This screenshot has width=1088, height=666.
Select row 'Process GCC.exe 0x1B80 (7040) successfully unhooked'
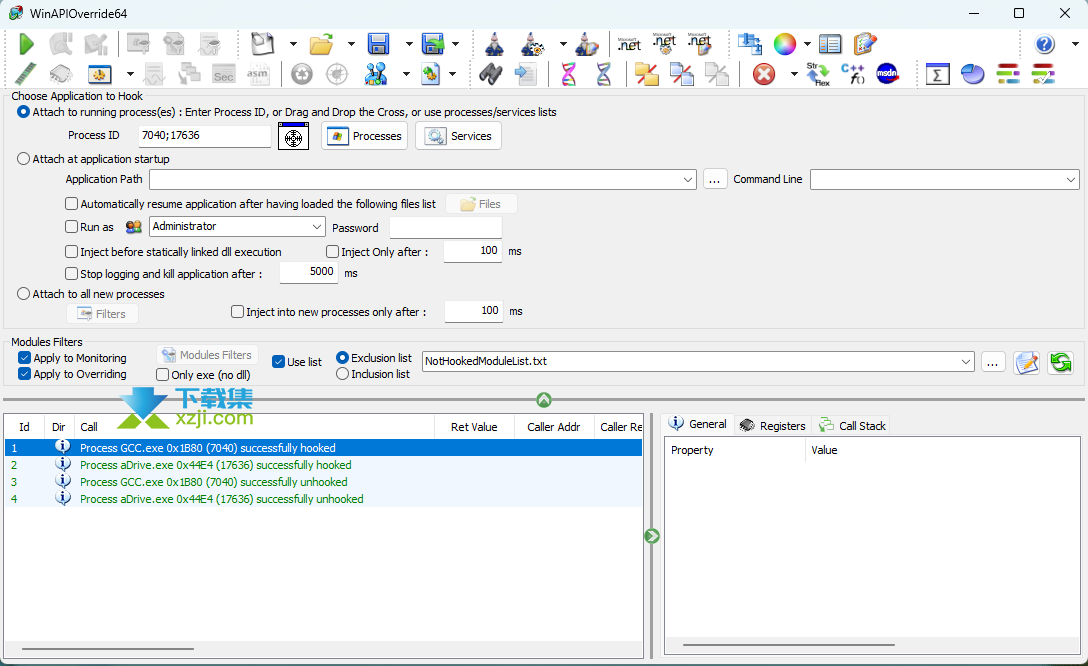click(323, 481)
